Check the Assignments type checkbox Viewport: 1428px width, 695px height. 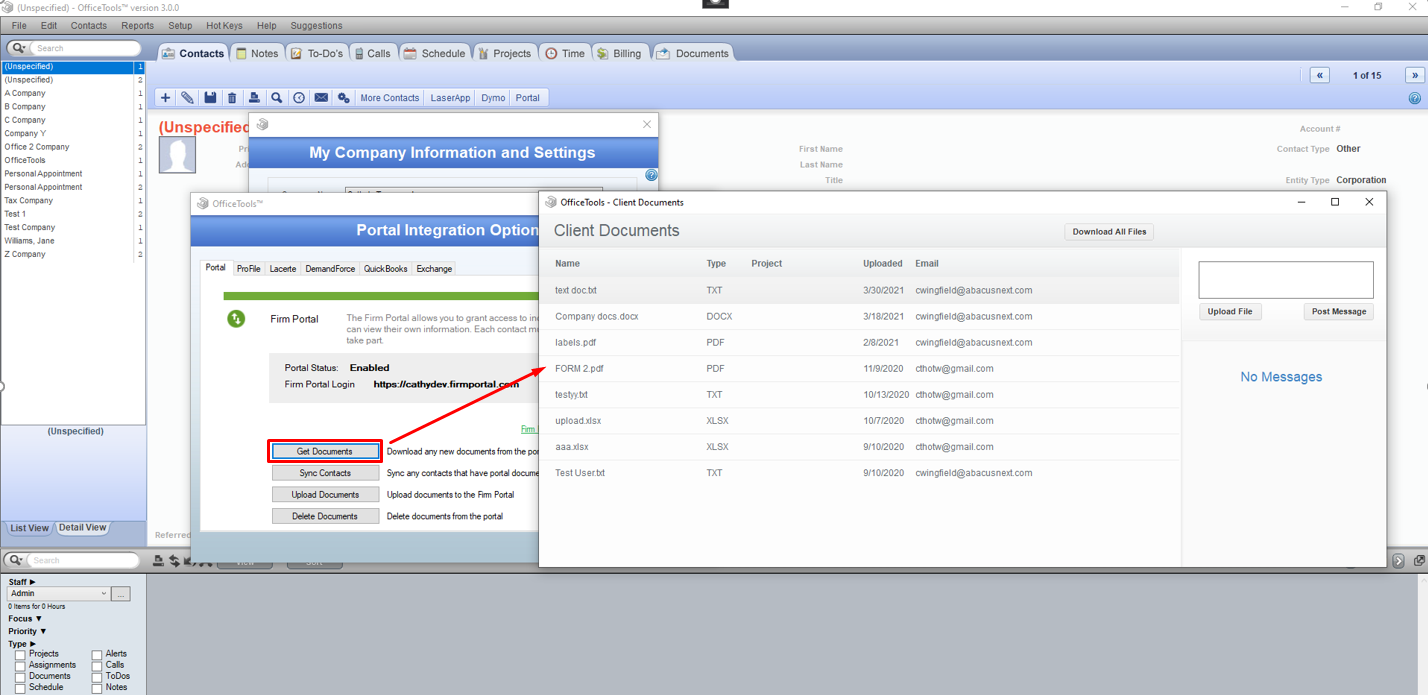point(20,666)
